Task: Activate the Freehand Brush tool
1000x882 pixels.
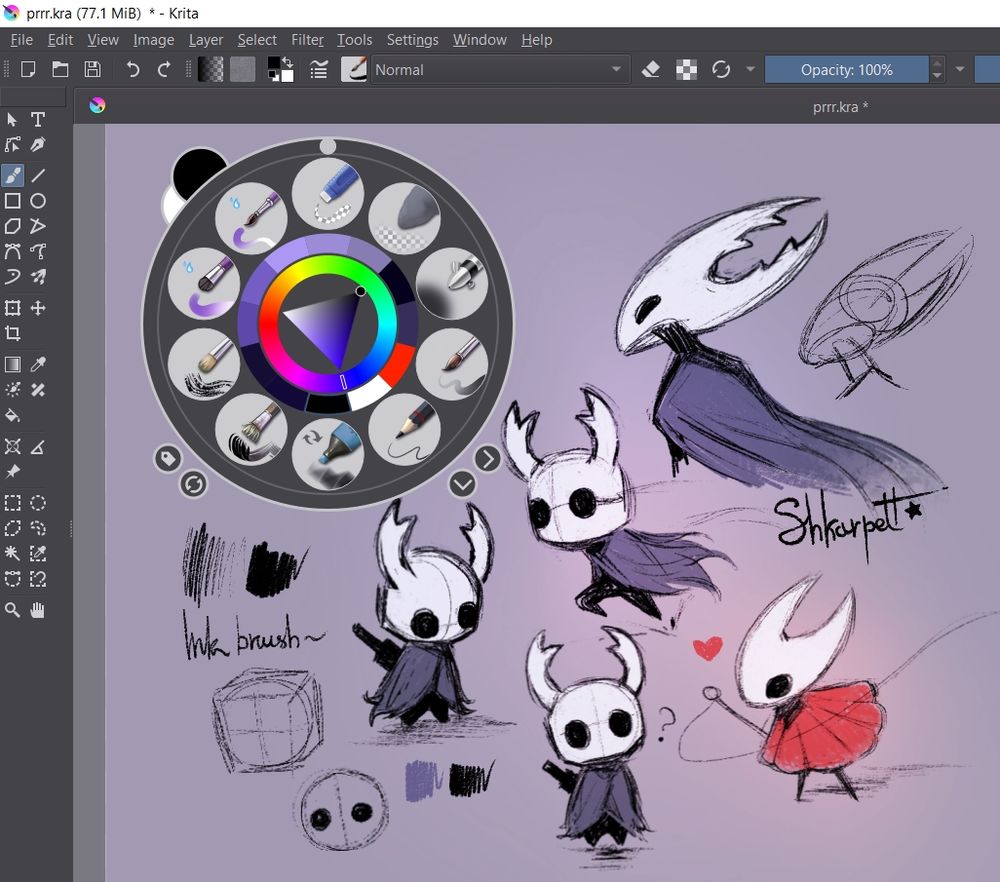Action: click(x=12, y=175)
